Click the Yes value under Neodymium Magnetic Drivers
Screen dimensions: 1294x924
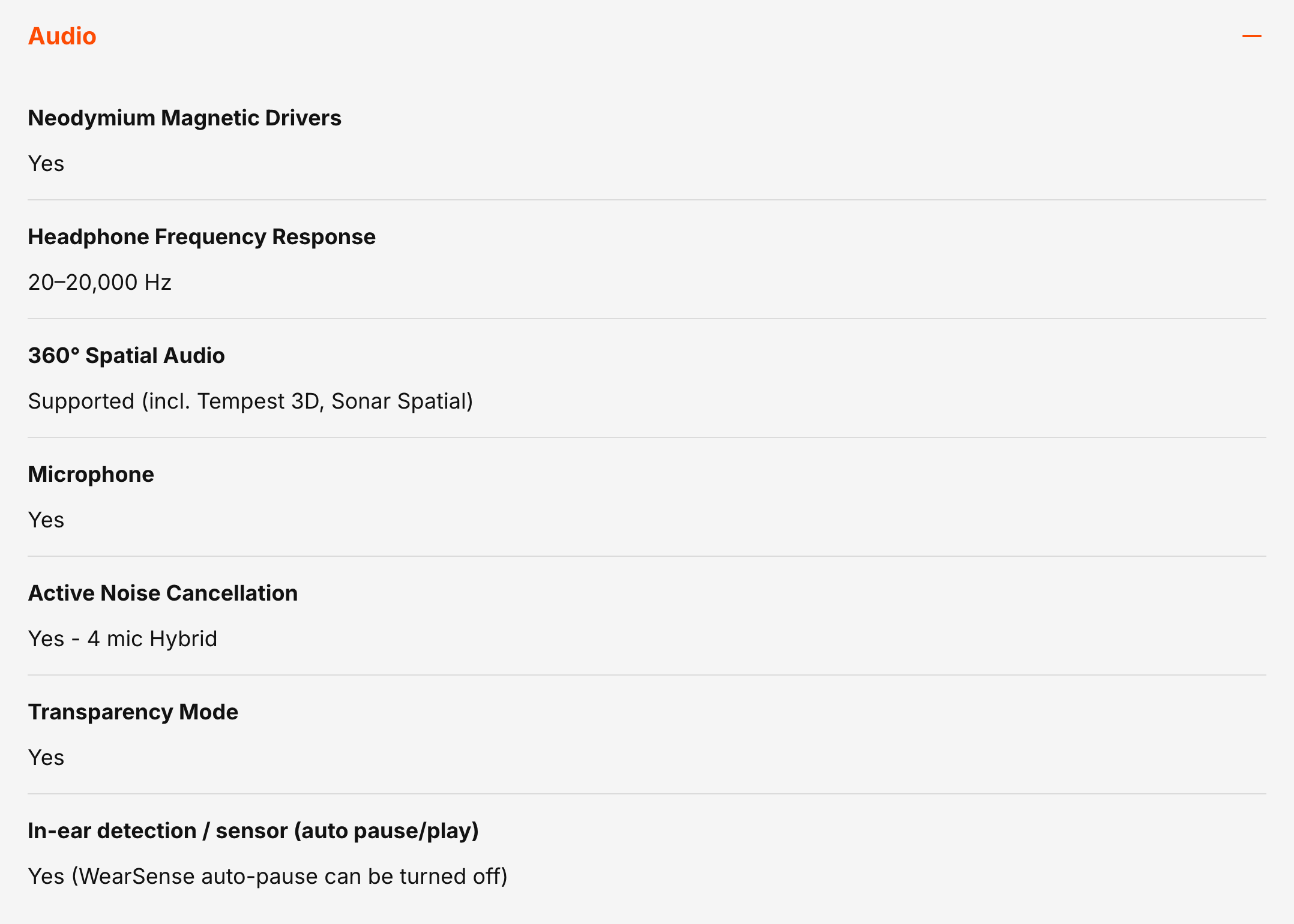pyautogui.click(x=46, y=163)
